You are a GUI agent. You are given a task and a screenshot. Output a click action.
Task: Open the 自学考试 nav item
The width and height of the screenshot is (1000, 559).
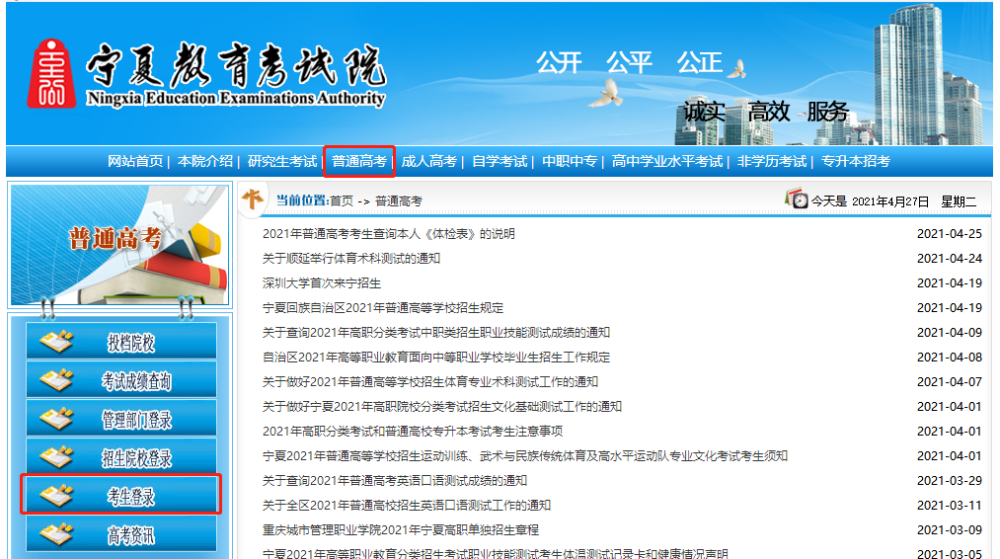[499, 161]
